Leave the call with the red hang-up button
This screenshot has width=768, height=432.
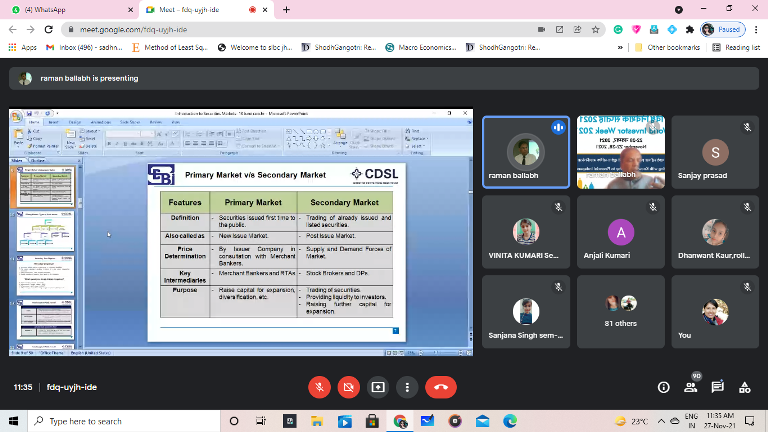[441, 387]
